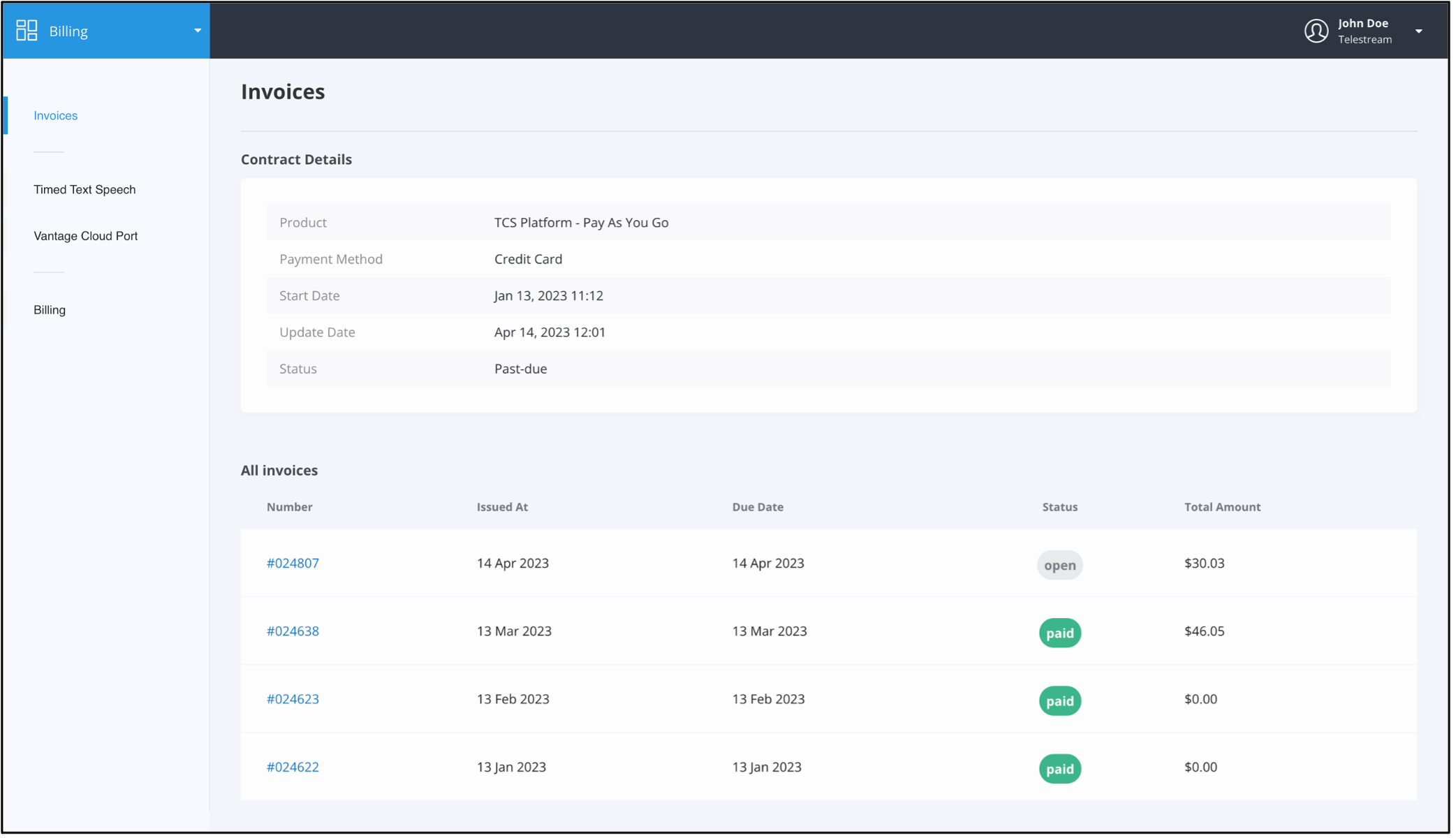
Task: Click invoice number #024622
Action: click(293, 767)
